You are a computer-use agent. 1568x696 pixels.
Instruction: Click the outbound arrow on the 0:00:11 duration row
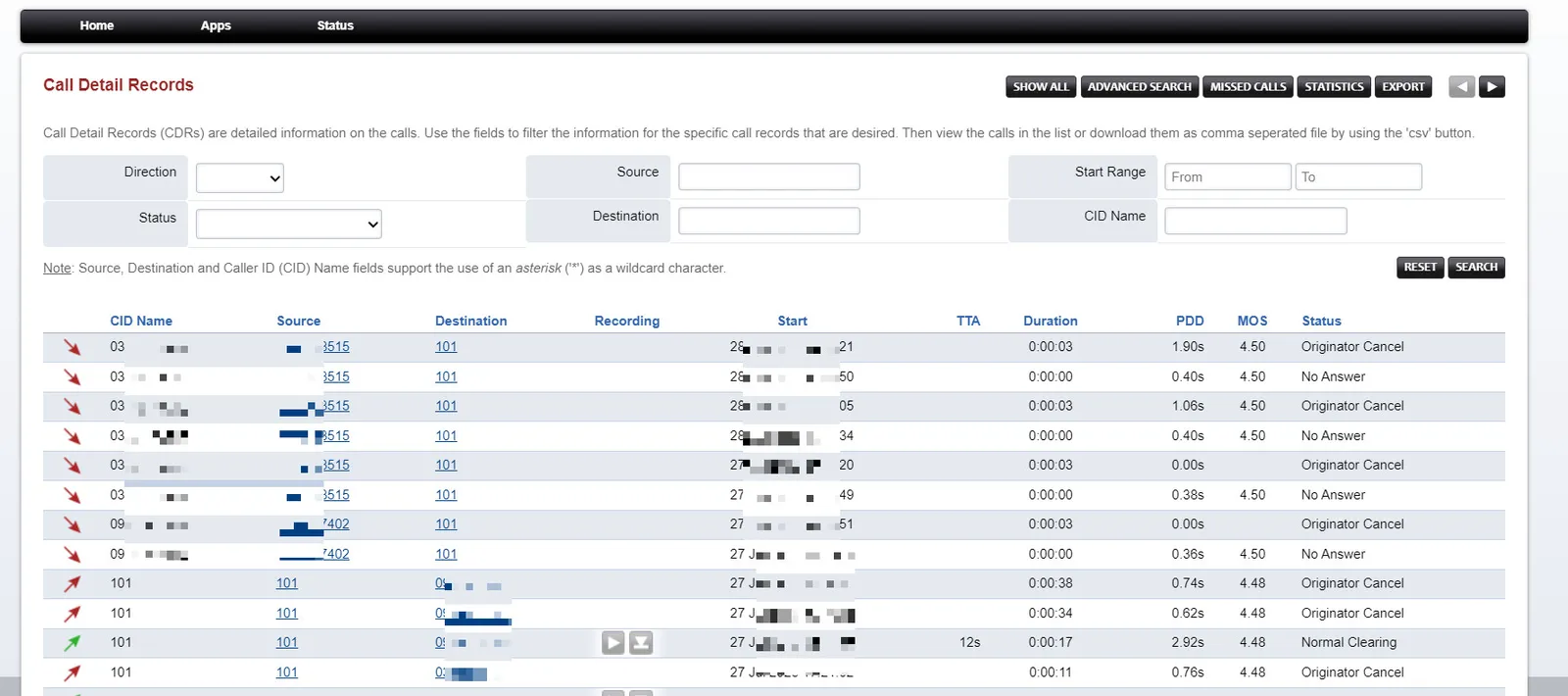[x=73, y=672]
